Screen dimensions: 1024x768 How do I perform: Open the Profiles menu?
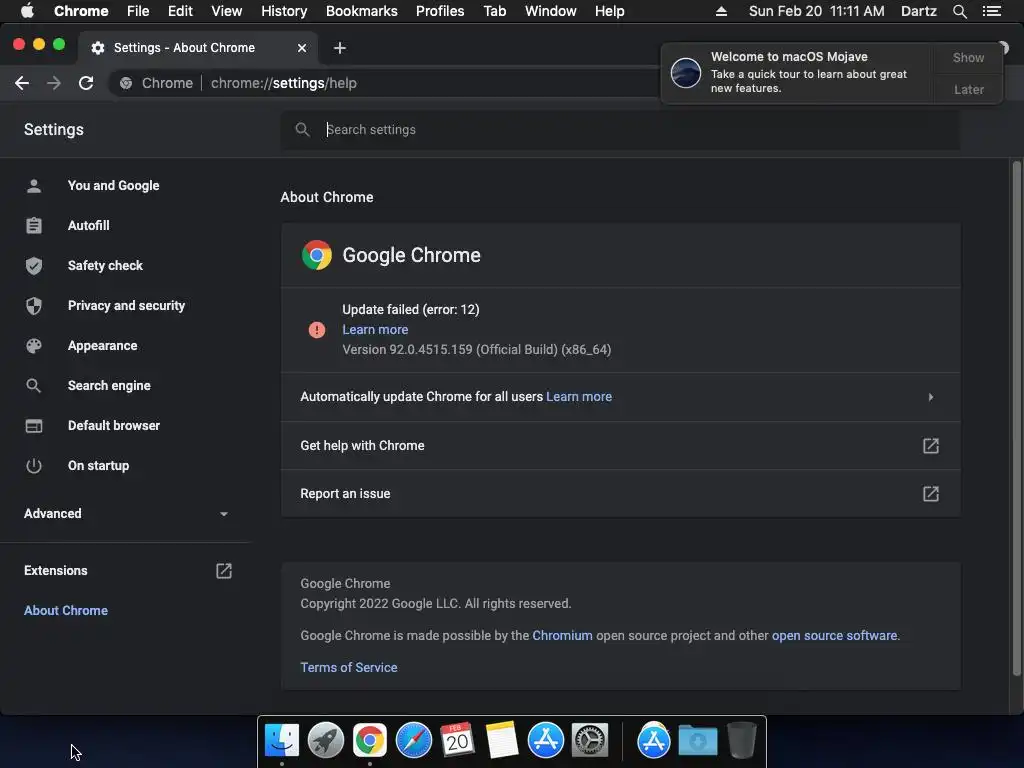pyautogui.click(x=440, y=11)
